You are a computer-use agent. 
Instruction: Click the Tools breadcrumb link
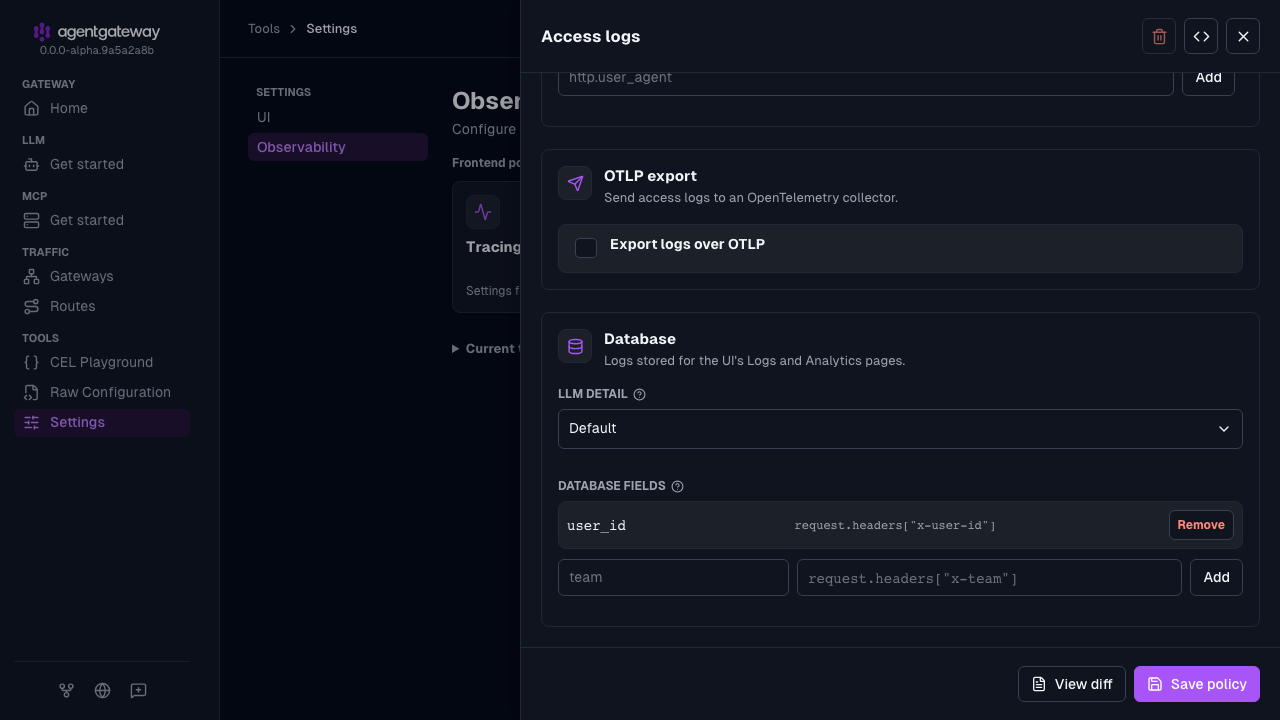click(x=264, y=29)
